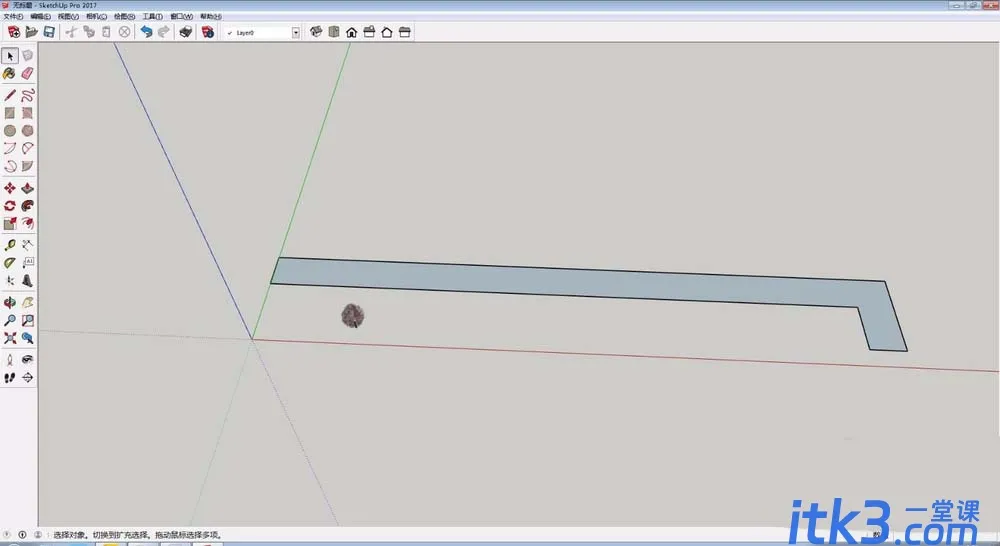Screen dimensions: 1000x546
Task: Choose the Offset tool
Action: (x=27, y=223)
